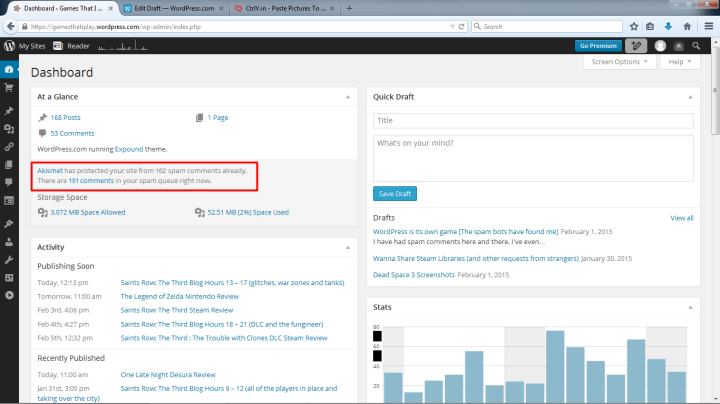Open the 168 Posts link
Image resolution: width=720 pixels, height=404 pixels.
pyautogui.click(x=65, y=118)
